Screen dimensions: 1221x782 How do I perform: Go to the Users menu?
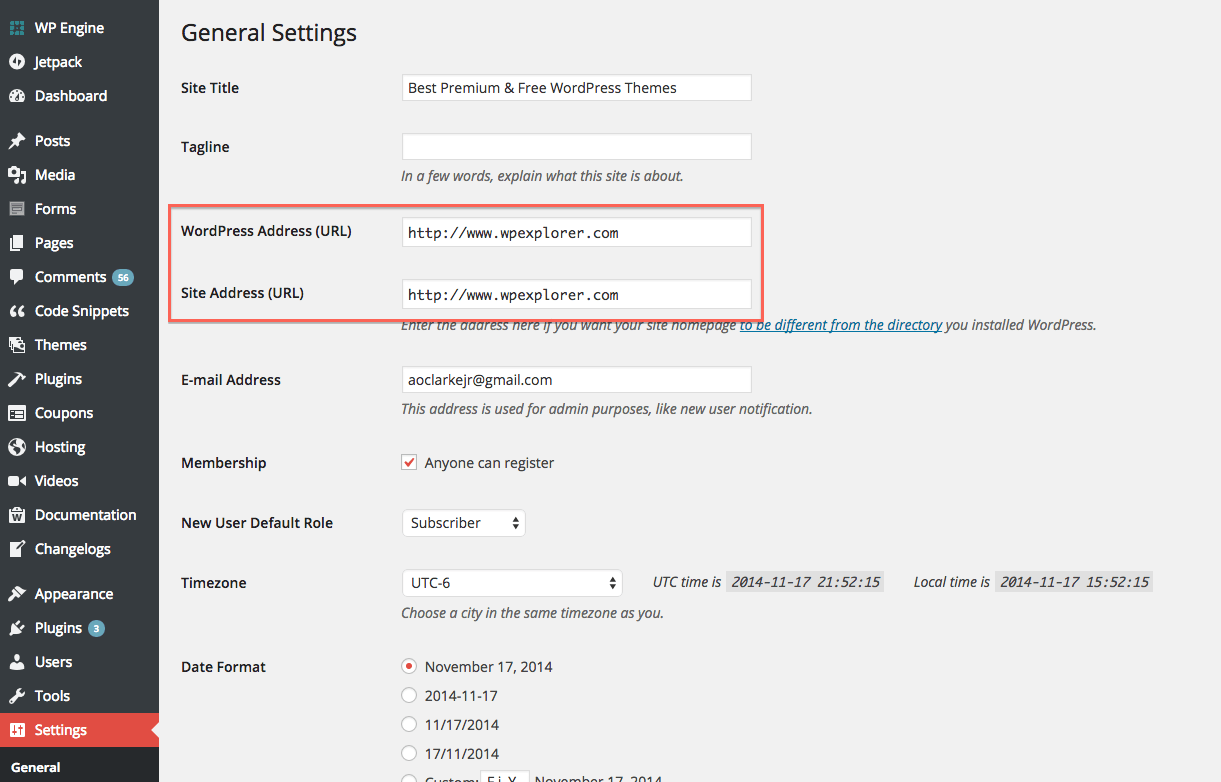(x=53, y=662)
